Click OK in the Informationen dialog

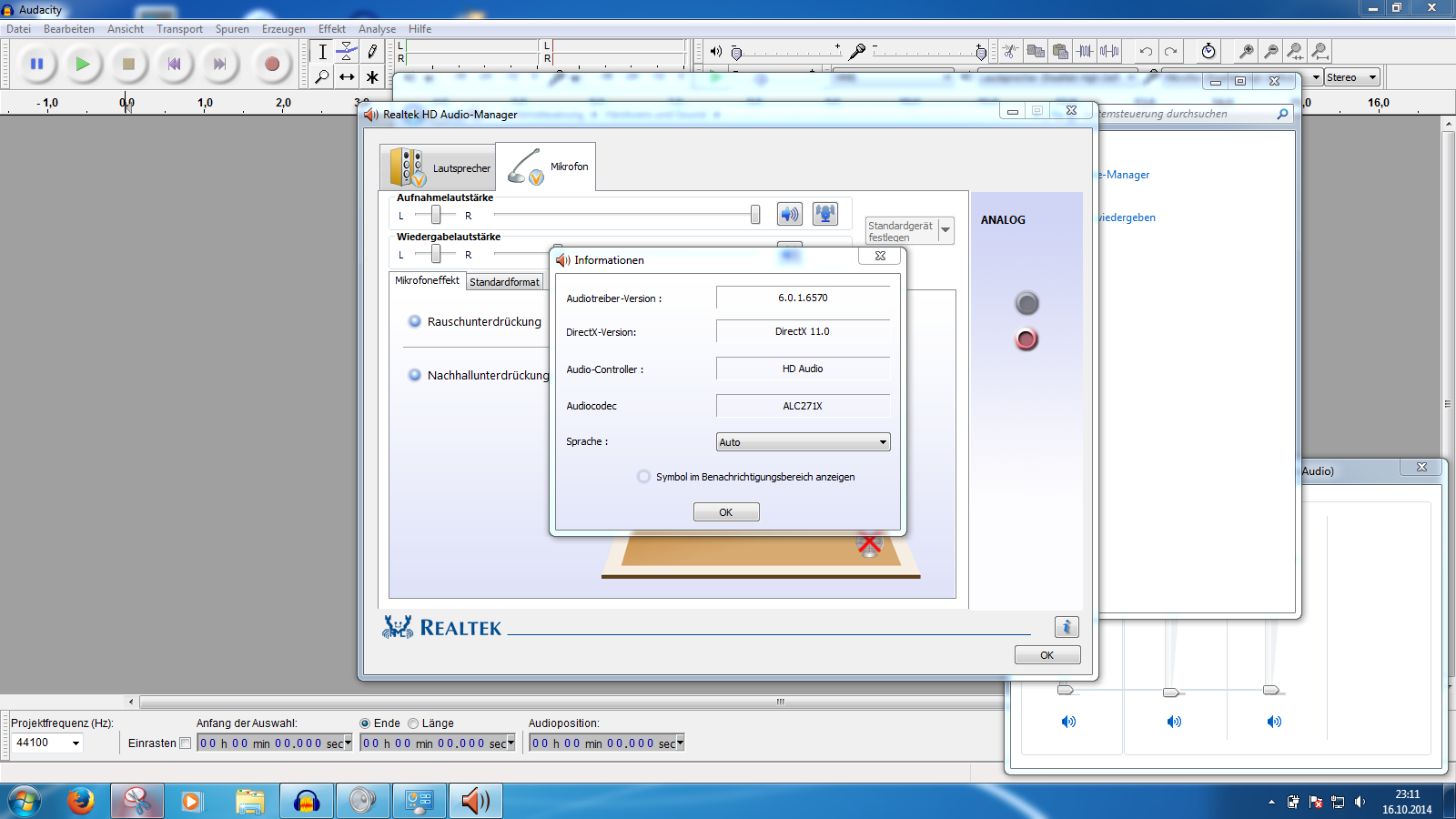coord(726,512)
